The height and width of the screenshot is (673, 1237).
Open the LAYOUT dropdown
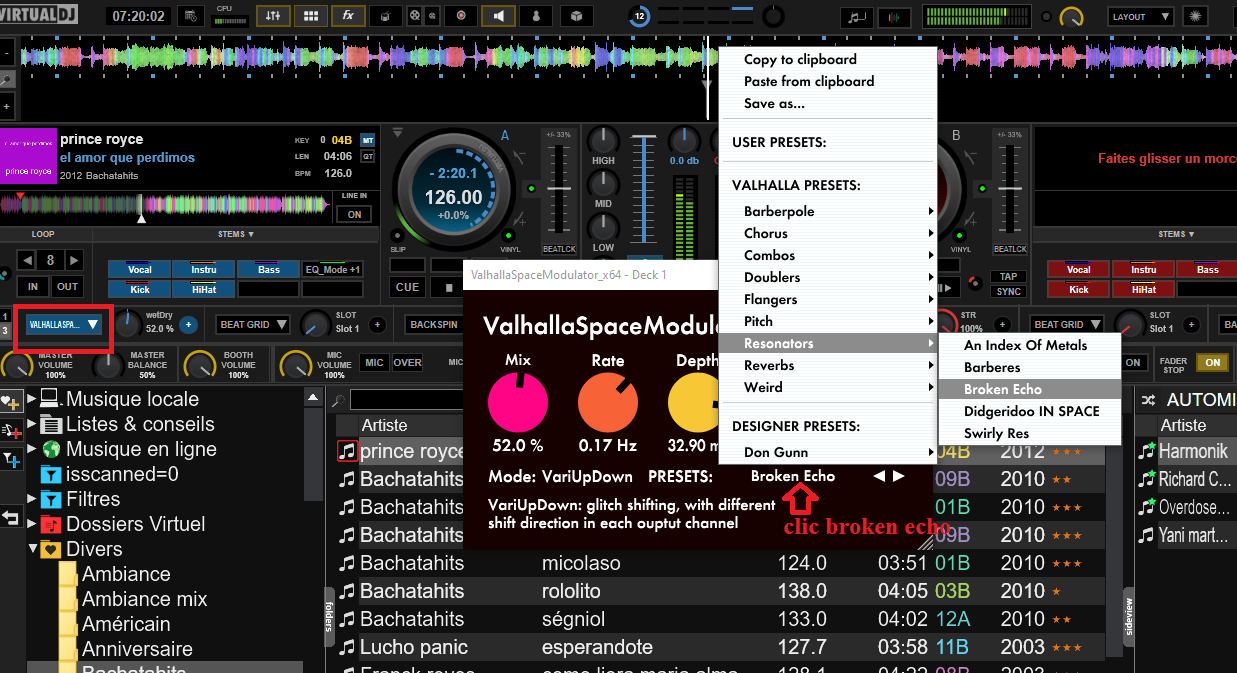1140,16
